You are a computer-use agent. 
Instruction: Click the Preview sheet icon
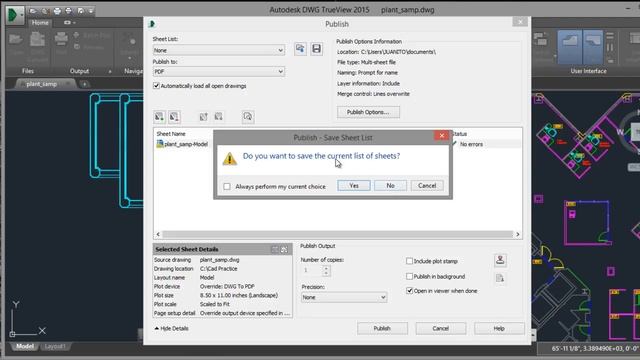click(248, 117)
